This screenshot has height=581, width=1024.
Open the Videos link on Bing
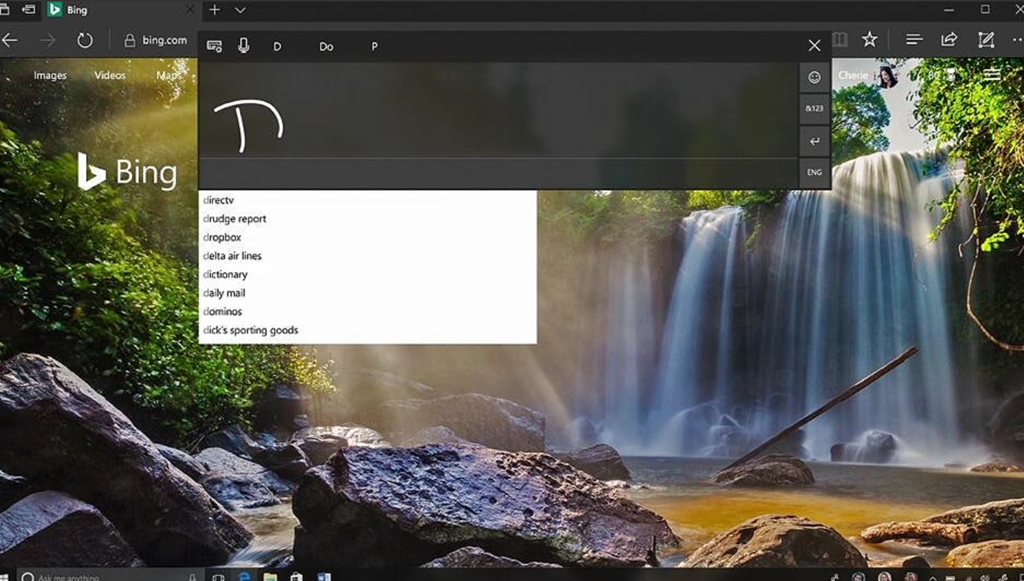point(110,75)
